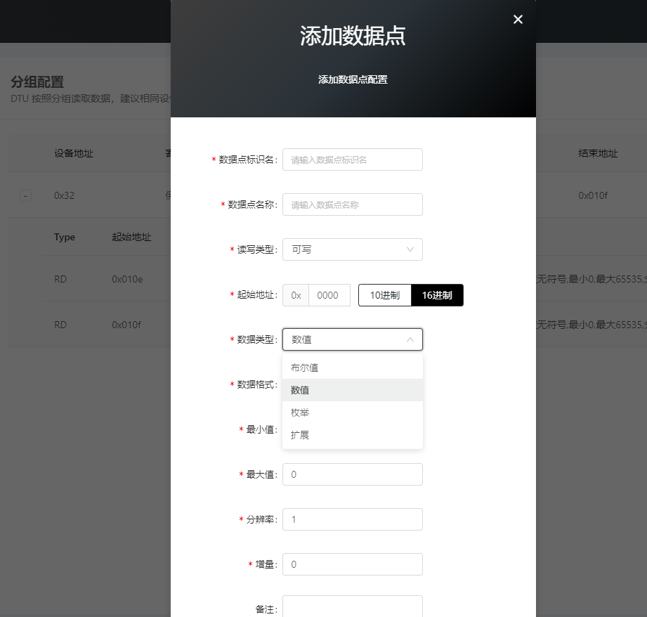Click the 结束地址 column header
This screenshot has height=617, width=647.
(598, 154)
